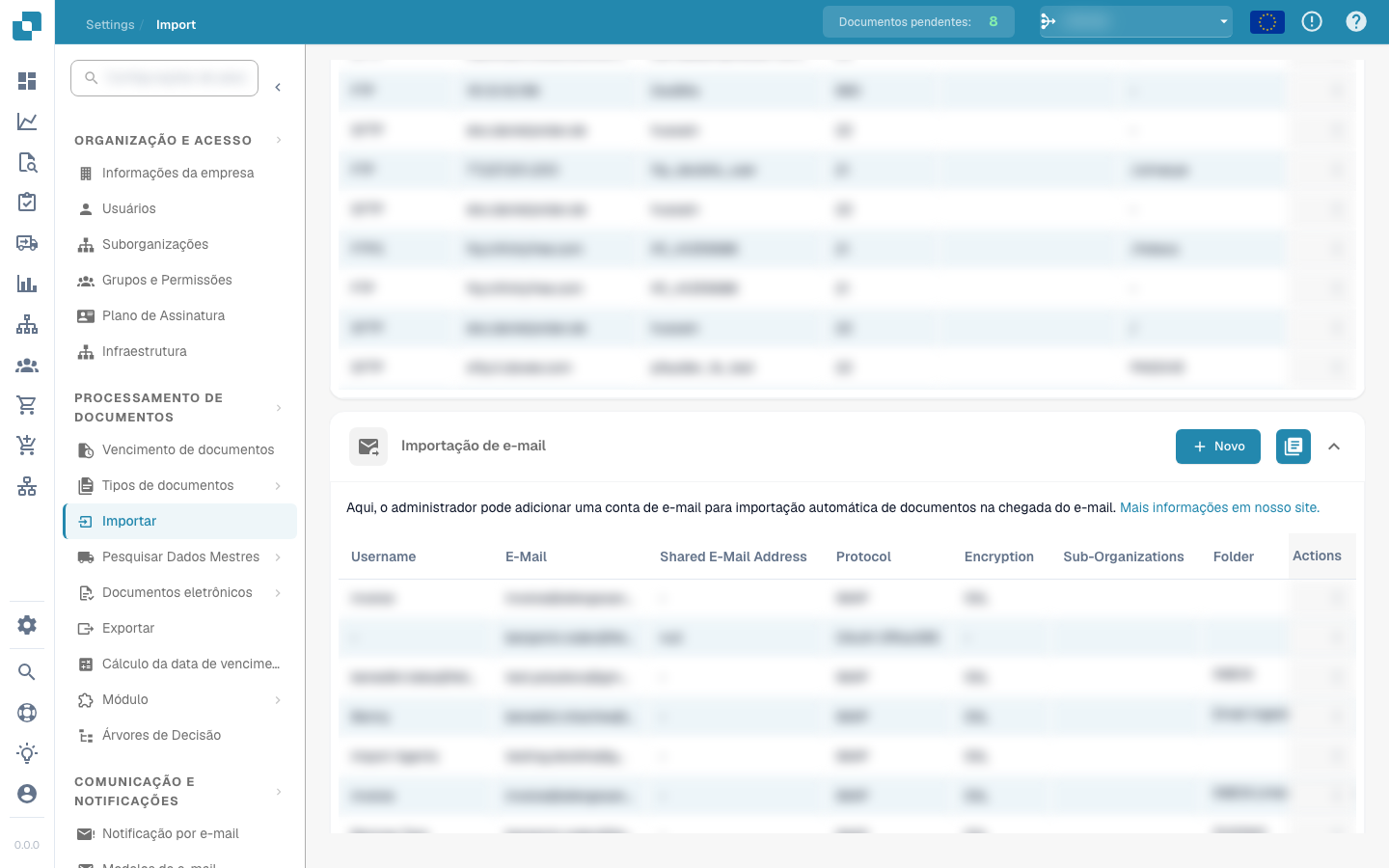Click the EU flag language icon
Screen dimensions: 1389x868
[1267, 22]
